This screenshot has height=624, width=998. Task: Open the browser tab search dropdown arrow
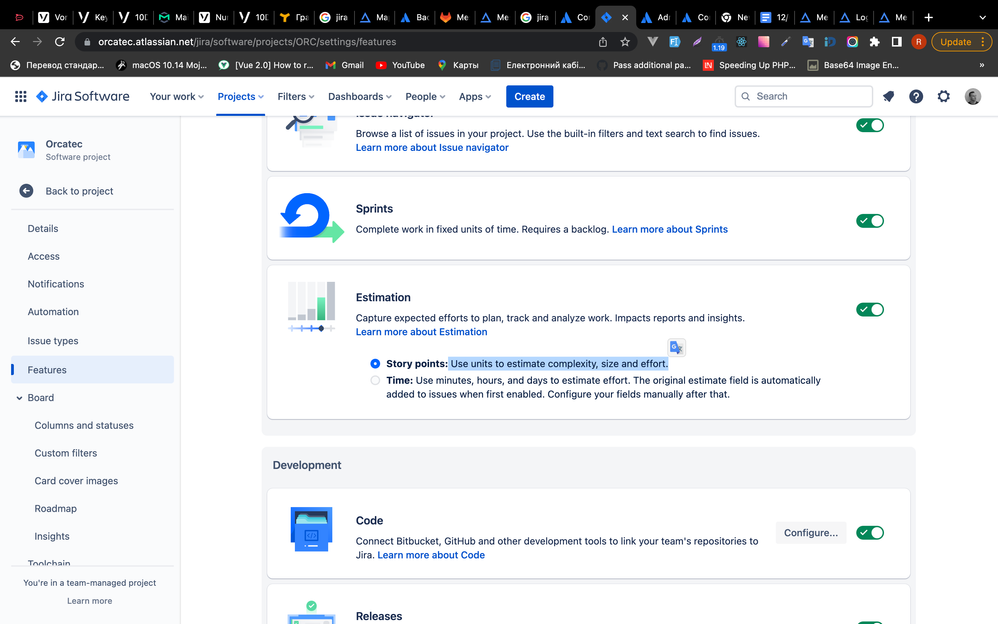click(x=982, y=17)
